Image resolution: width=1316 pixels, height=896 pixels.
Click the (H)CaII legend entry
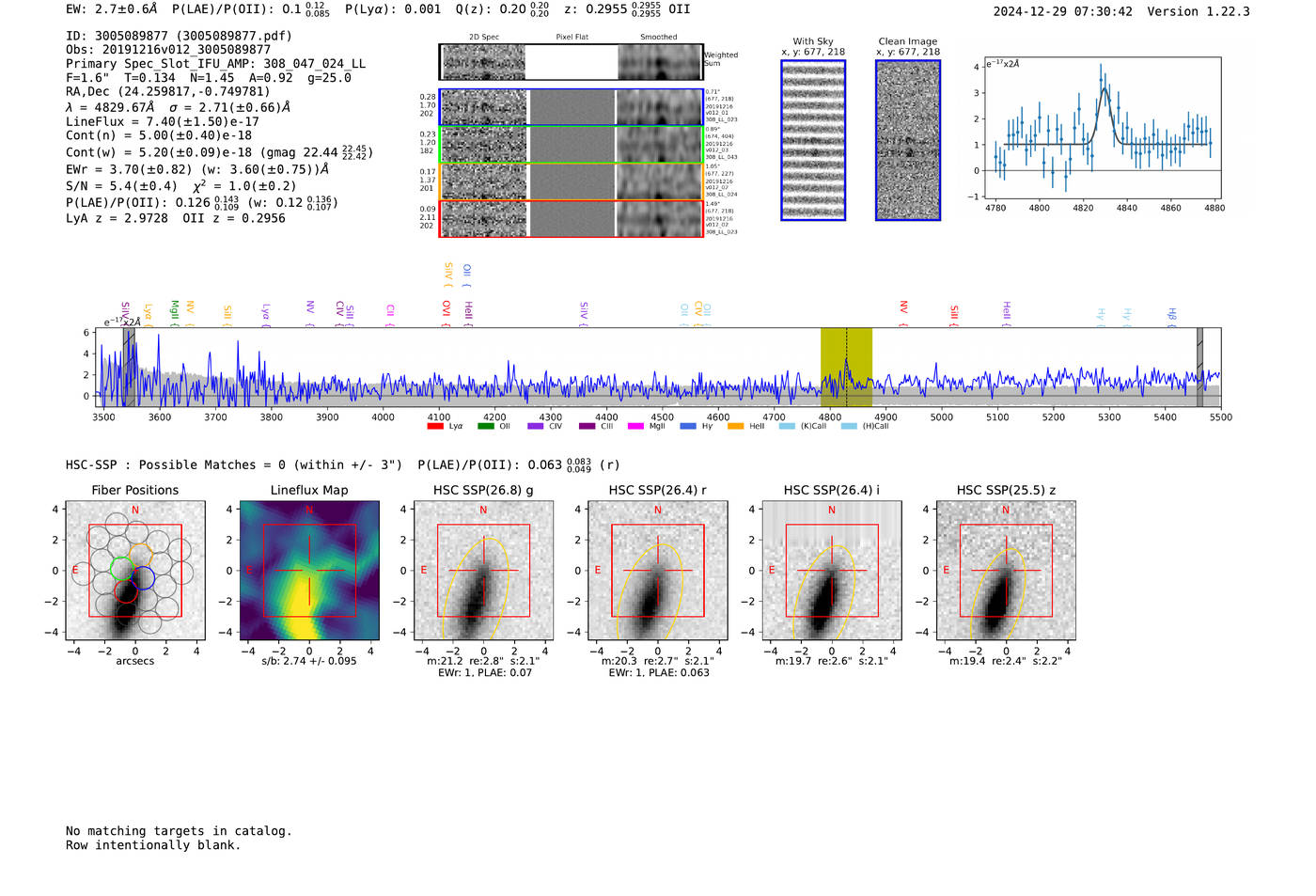(865, 427)
